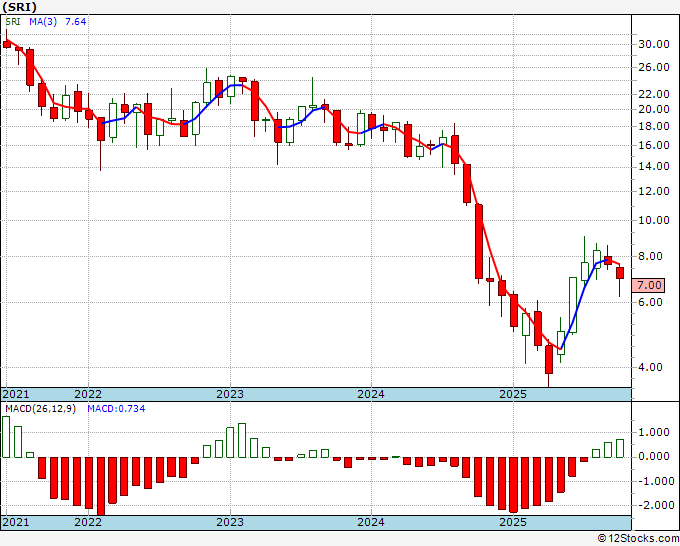Click the 4.00 price axis label
This screenshot has width=680, height=546.
[651, 367]
